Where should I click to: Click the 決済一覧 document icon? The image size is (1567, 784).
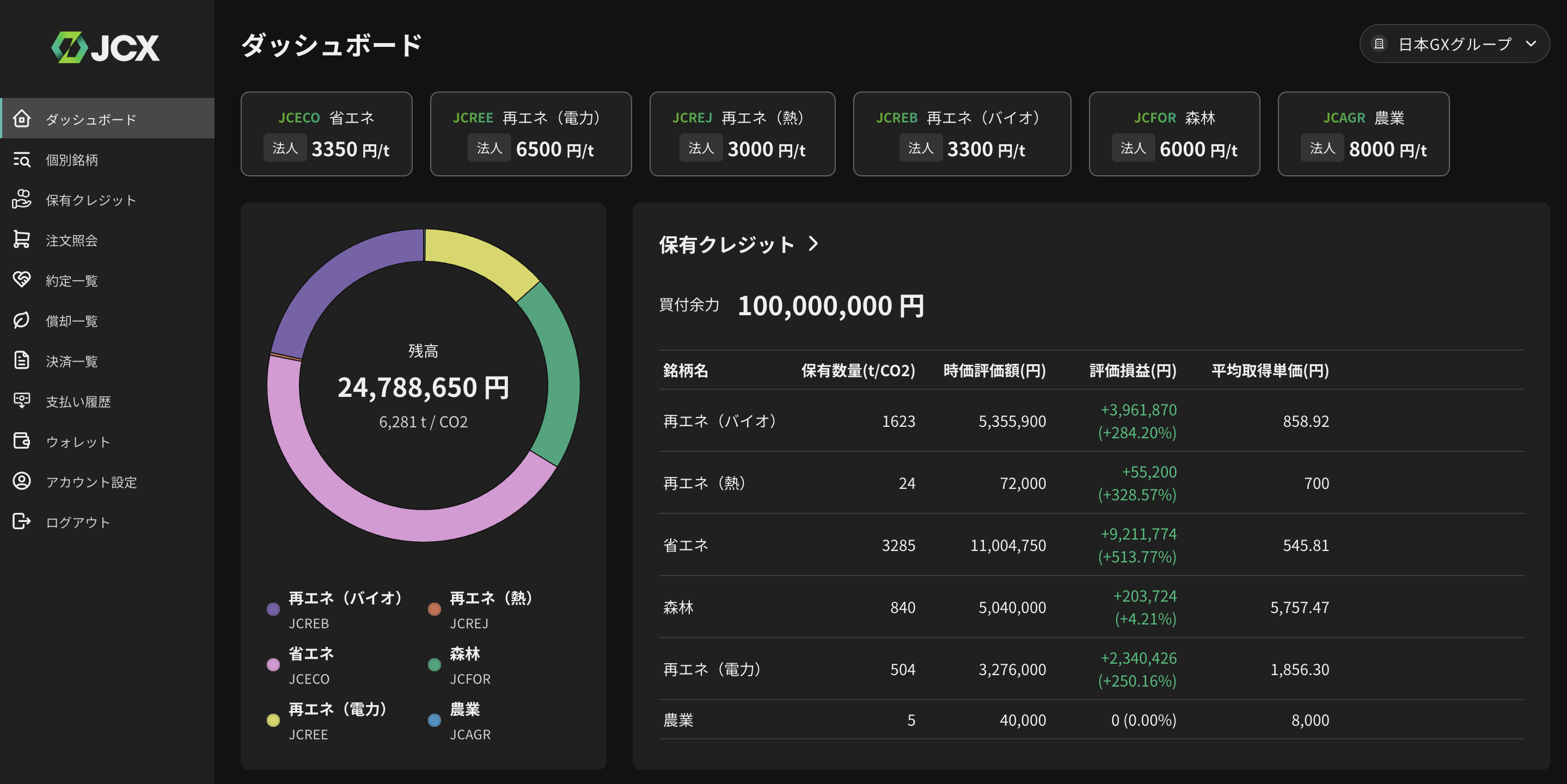(x=22, y=360)
